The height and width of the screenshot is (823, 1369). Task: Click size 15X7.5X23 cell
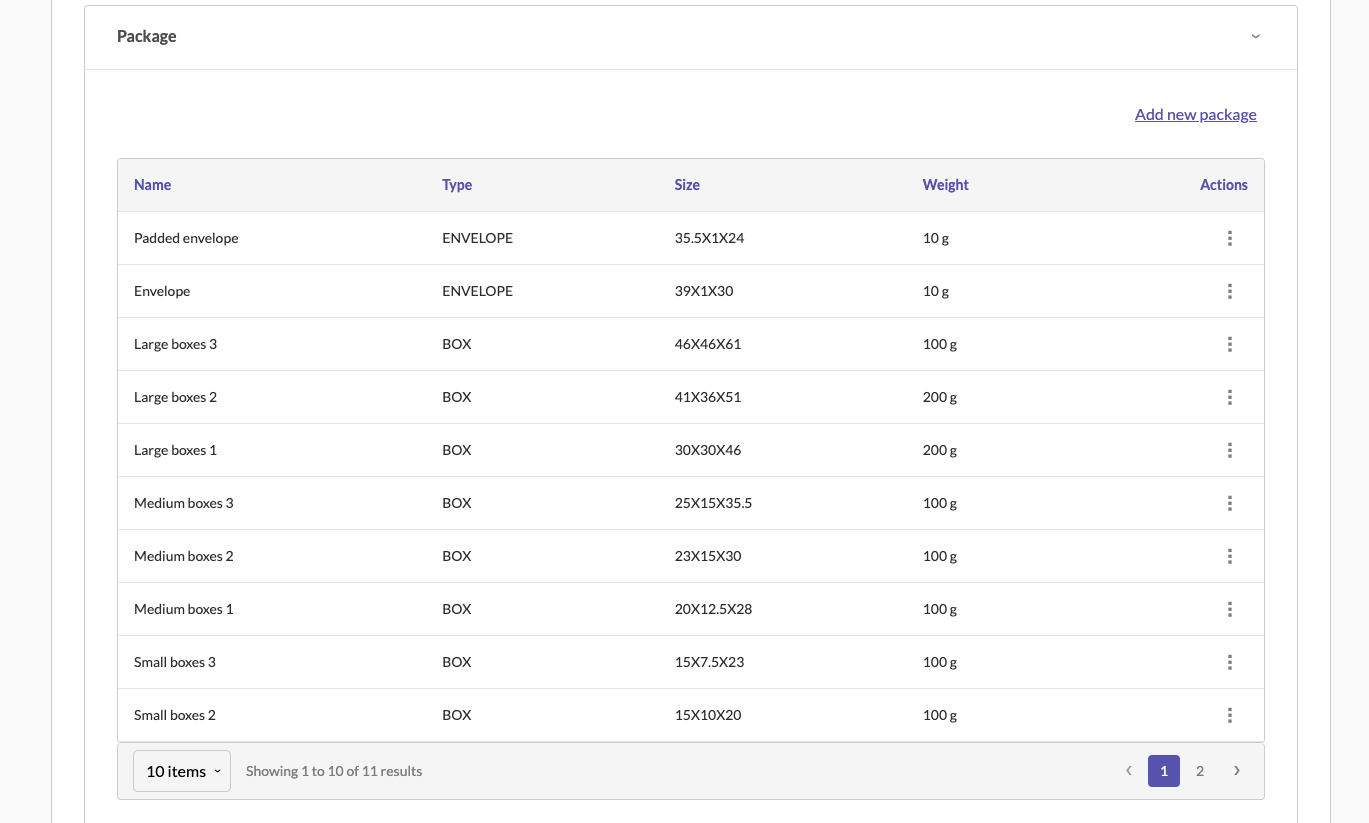coord(709,662)
